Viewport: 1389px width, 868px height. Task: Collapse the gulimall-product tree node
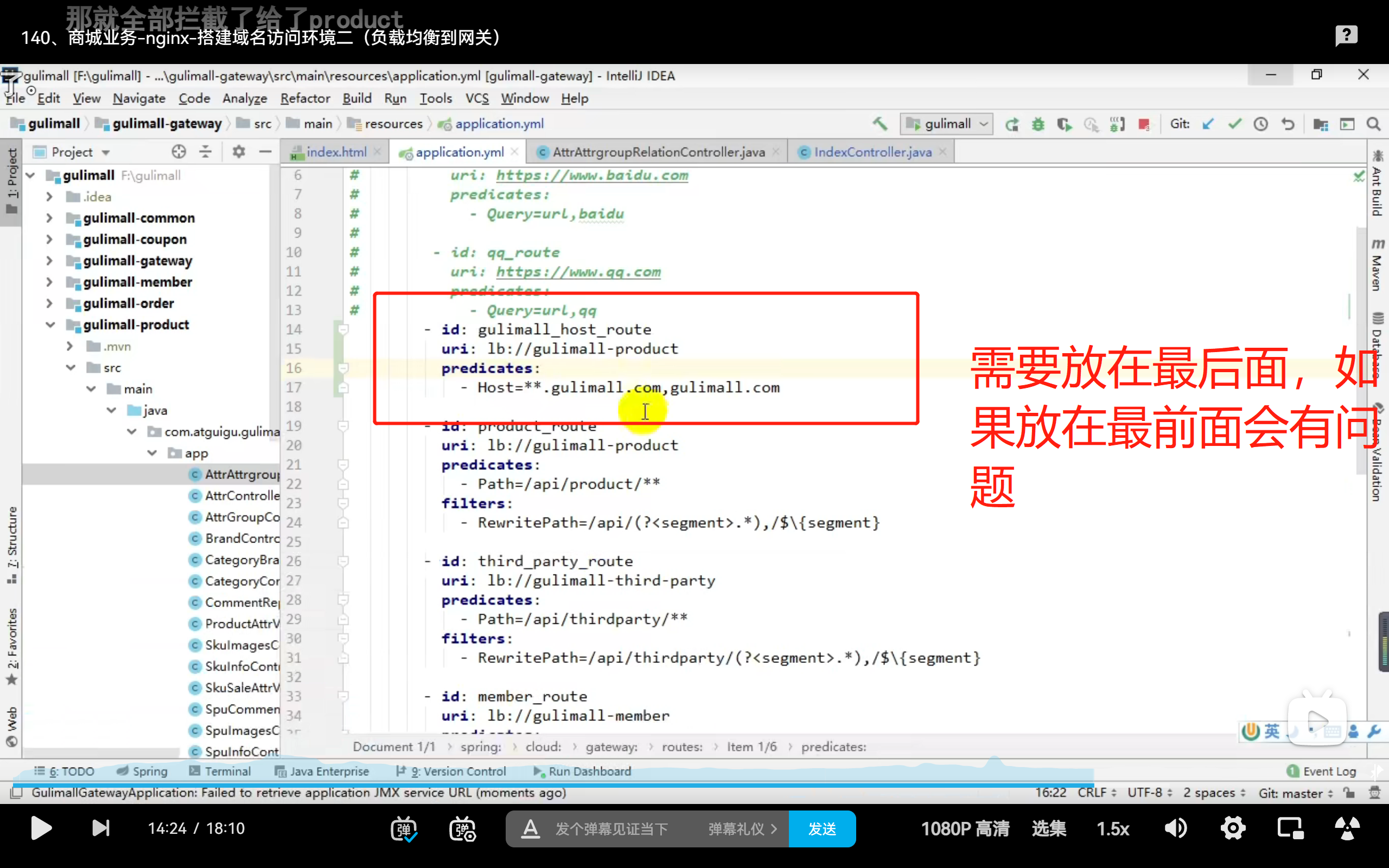point(50,325)
